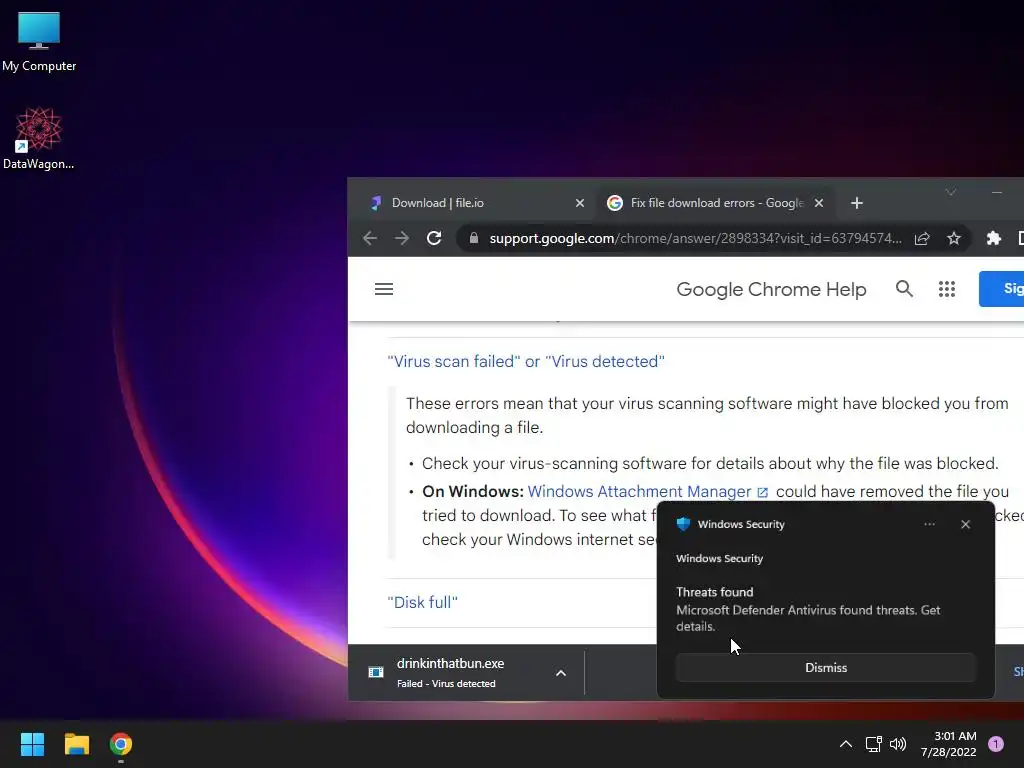Expand the "Disk full" section
1024x768 pixels.
pos(423,602)
